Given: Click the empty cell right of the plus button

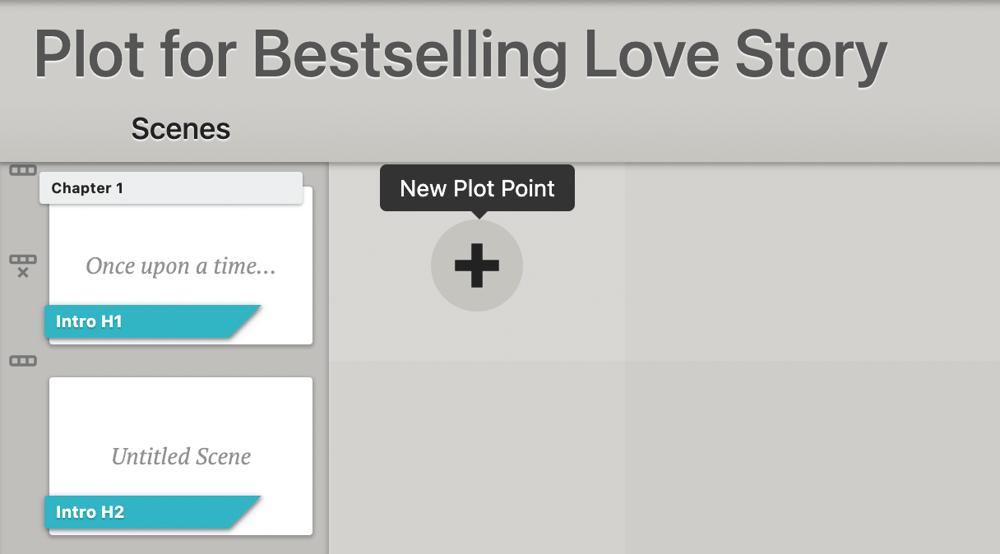Looking at the screenshot, I should point(812,262).
